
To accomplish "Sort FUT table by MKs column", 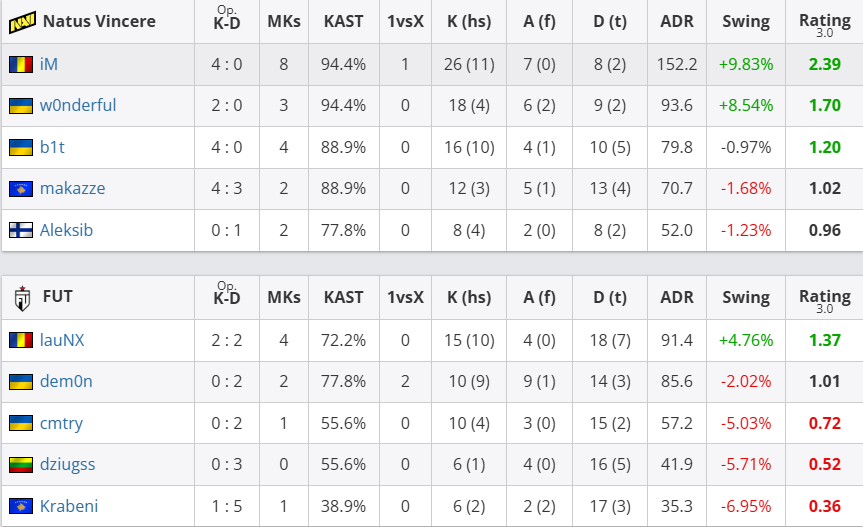I will pos(284,298).
